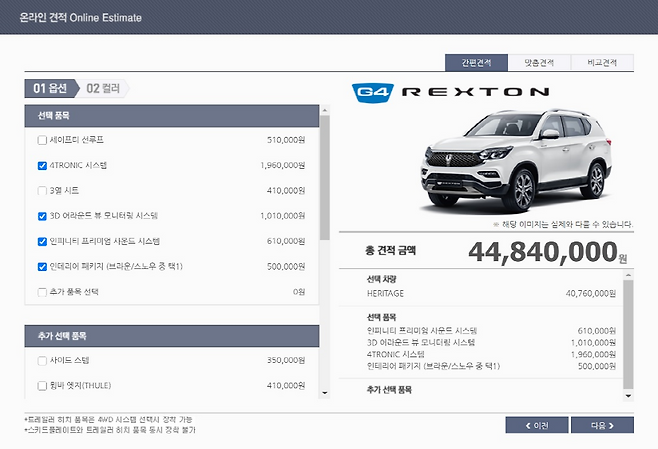Select the 사이드 스텝 add-on
Image resolution: width=658 pixels, height=449 pixels.
pyautogui.click(x=42, y=360)
